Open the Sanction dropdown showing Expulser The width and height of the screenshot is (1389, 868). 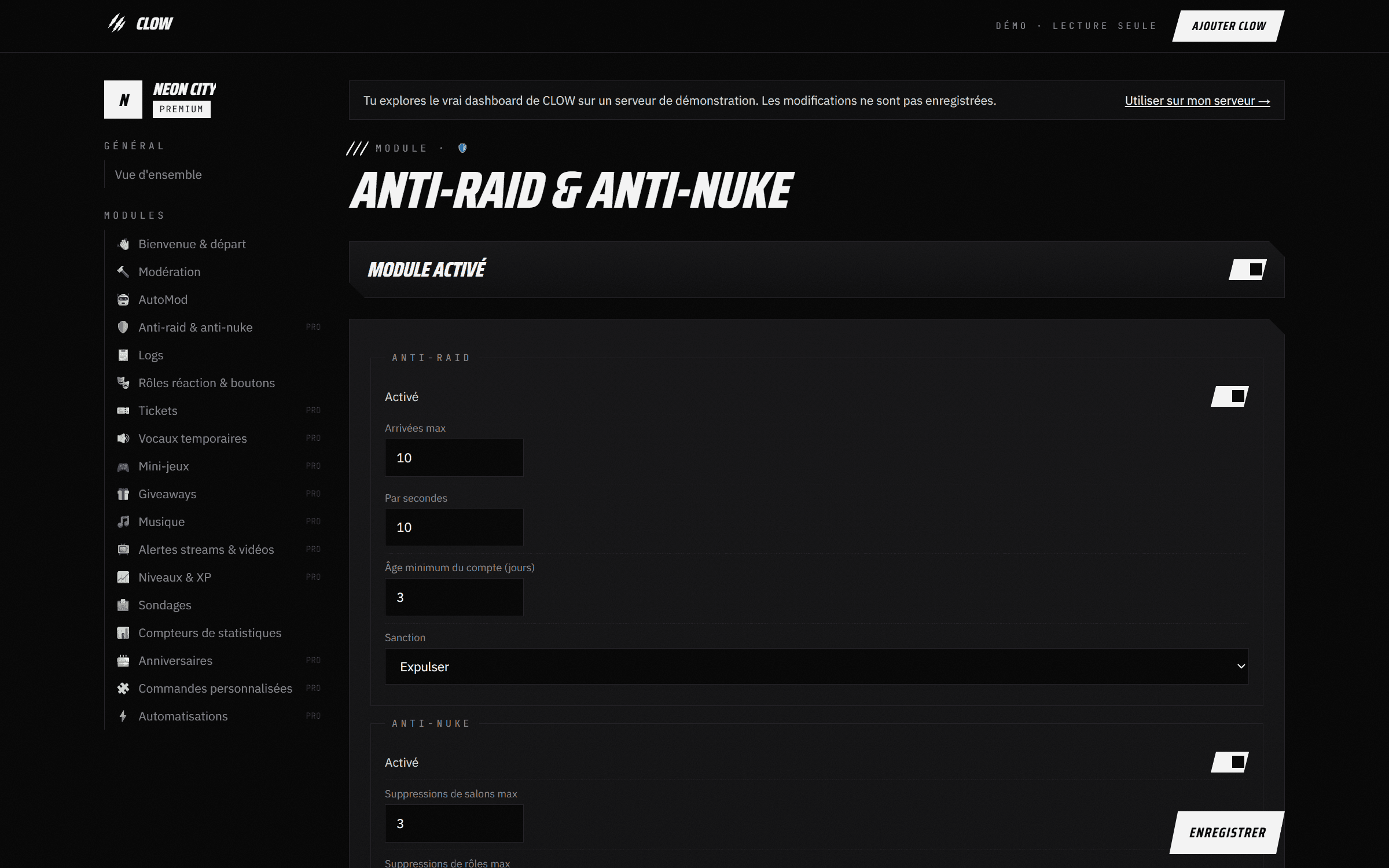tap(817, 667)
